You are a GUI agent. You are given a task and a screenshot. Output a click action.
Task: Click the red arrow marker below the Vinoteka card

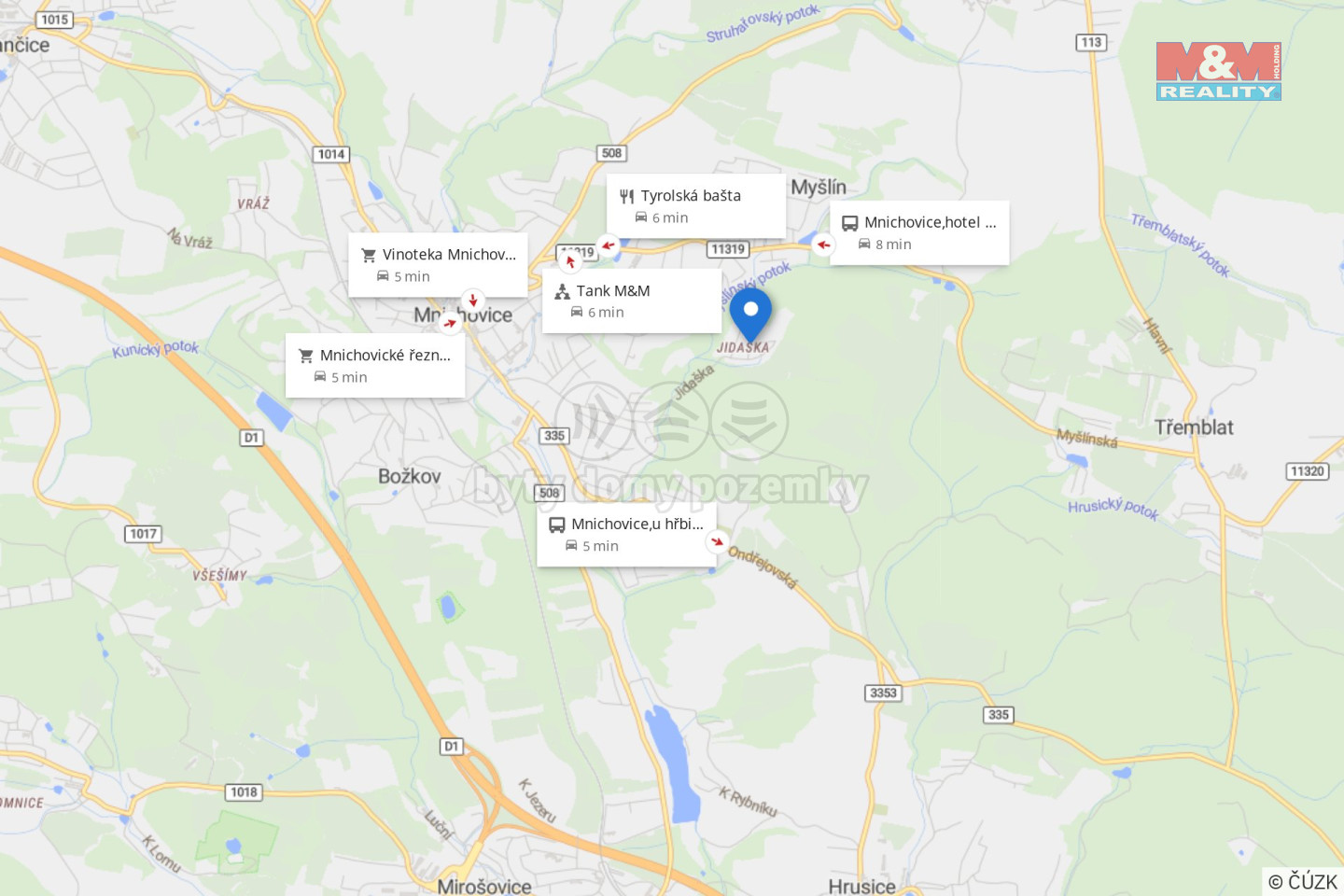pos(473,300)
